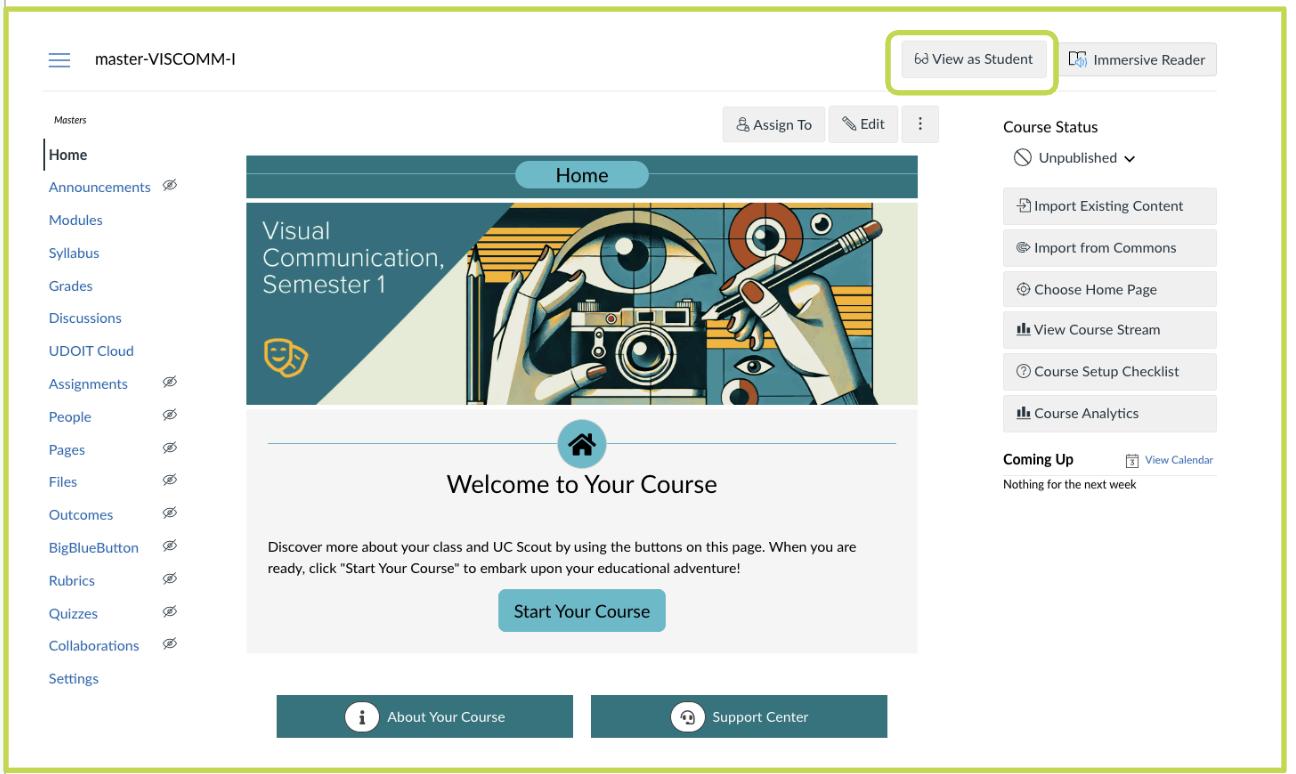
Task: Click Import Existing Content
Action: [1110, 206]
